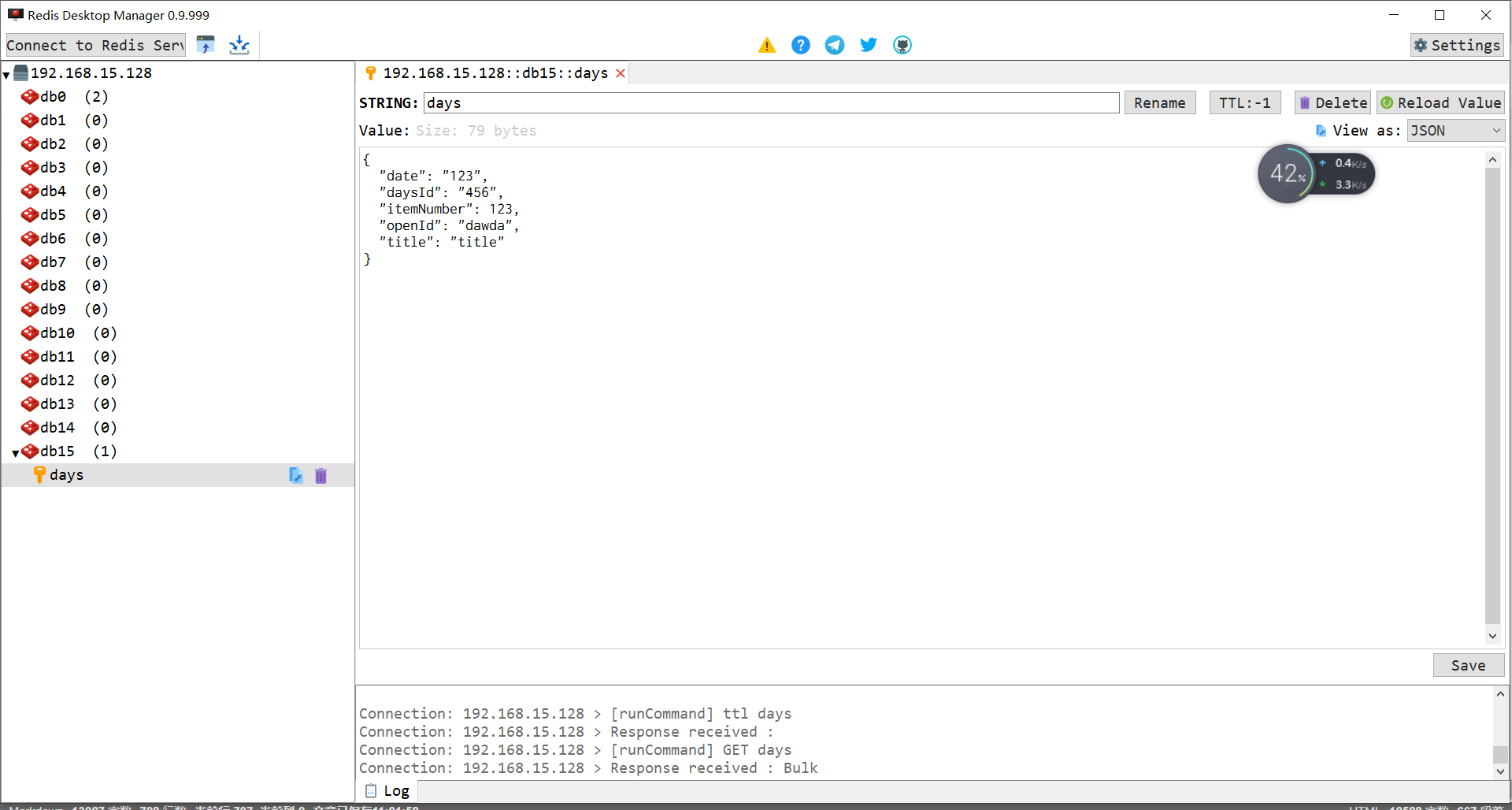Image resolution: width=1512 pixels, height=810 pixels.
Task: Collapse the db15 database node
Action: [14, 451]
